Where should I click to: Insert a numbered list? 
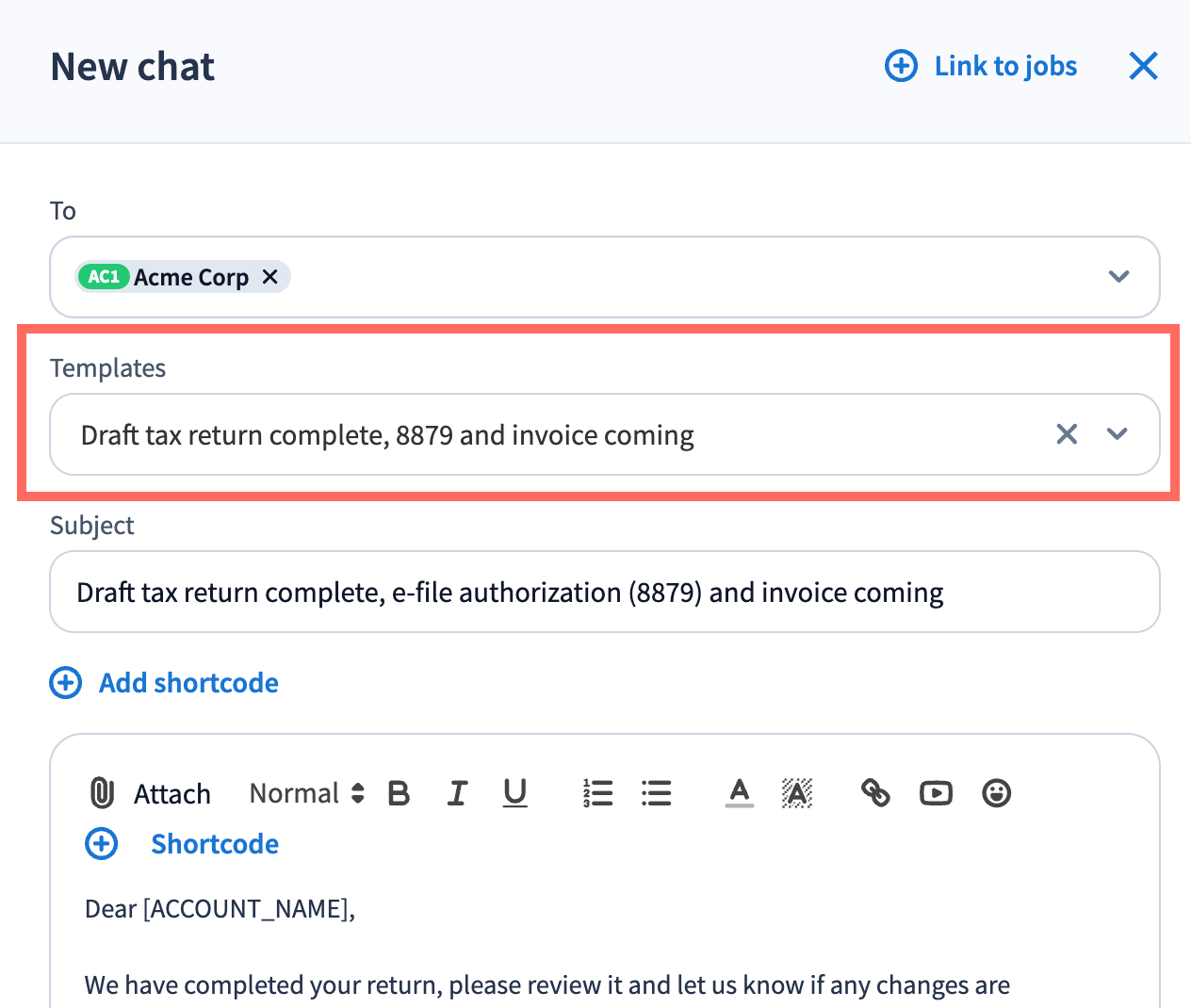coord(597,793)
